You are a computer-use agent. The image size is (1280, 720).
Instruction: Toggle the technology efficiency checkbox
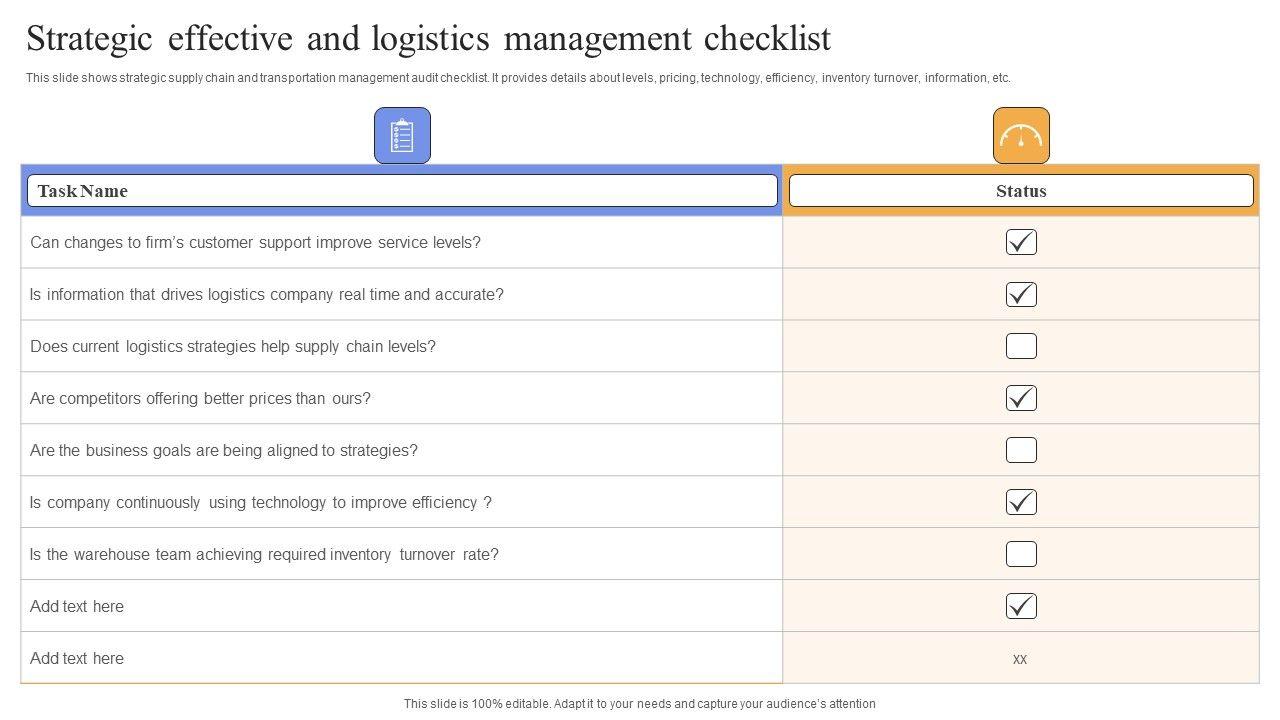pos(1021,502)
